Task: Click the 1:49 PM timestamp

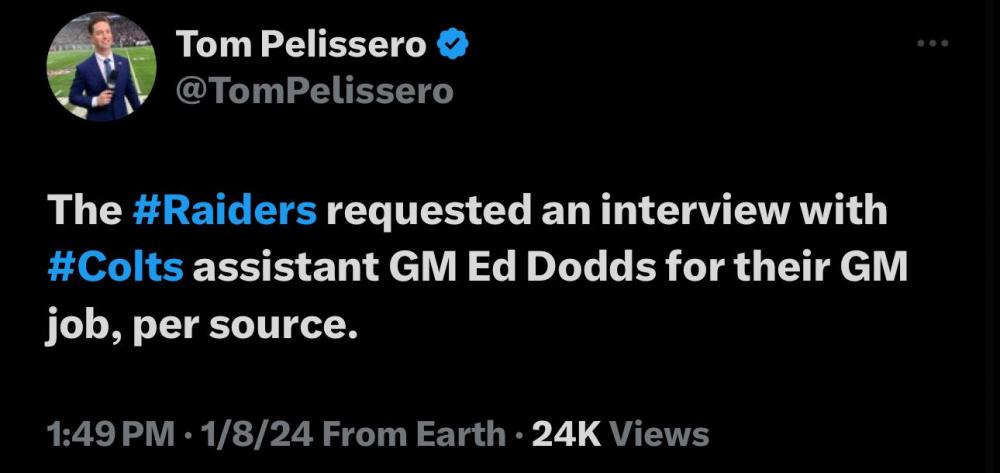Action: click(110, 433)
